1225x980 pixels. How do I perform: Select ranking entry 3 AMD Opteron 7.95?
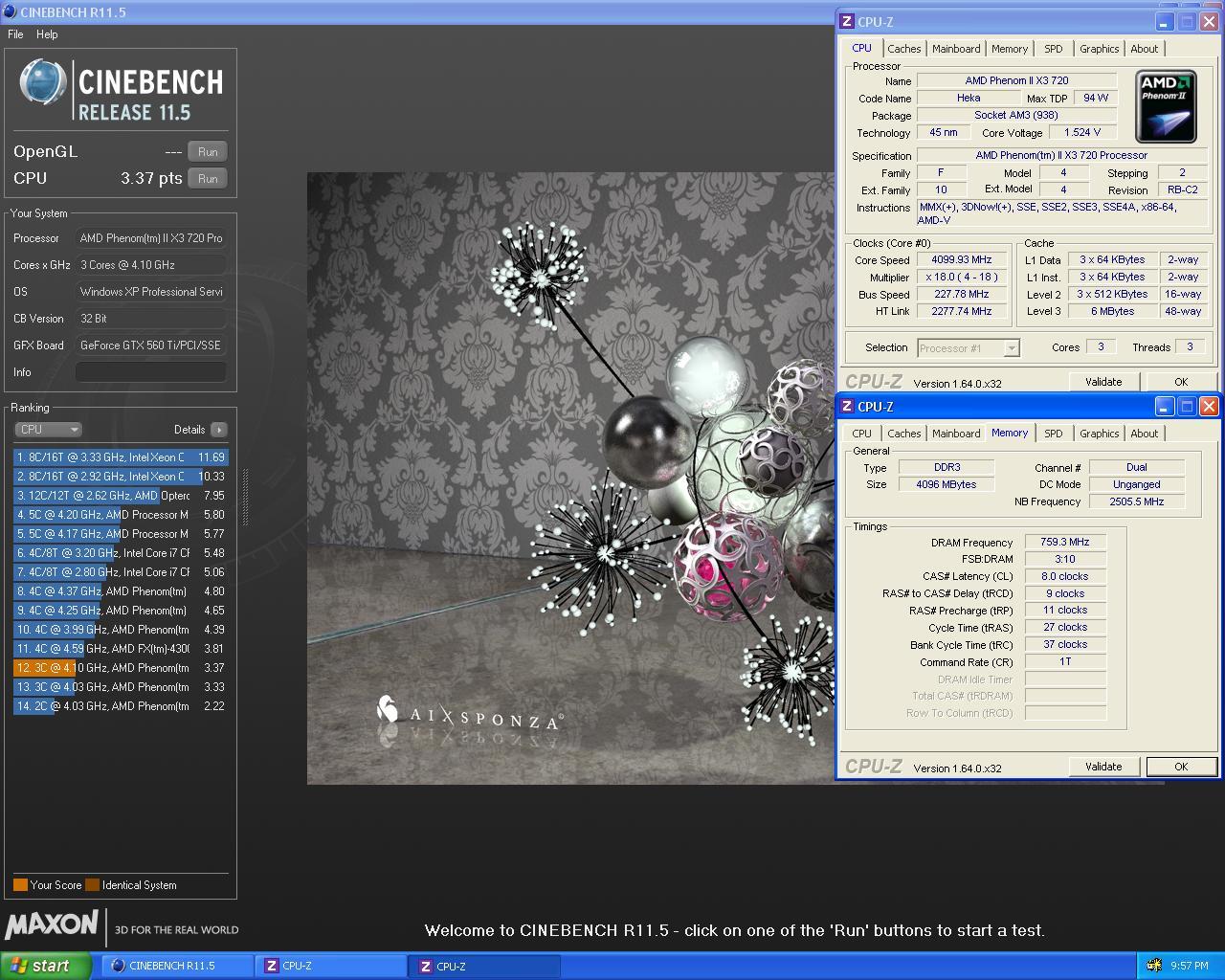point(121,496)
